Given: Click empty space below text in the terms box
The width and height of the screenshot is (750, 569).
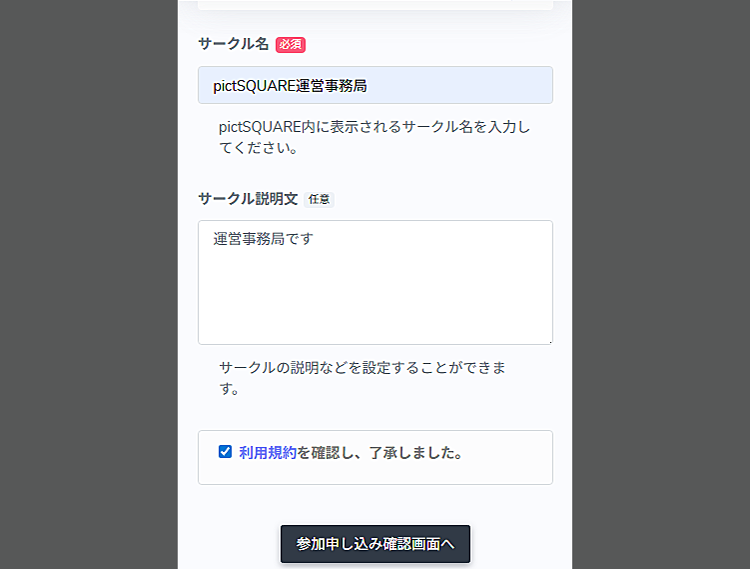Looking at the screenshot, I should click(x=375, y=474).
